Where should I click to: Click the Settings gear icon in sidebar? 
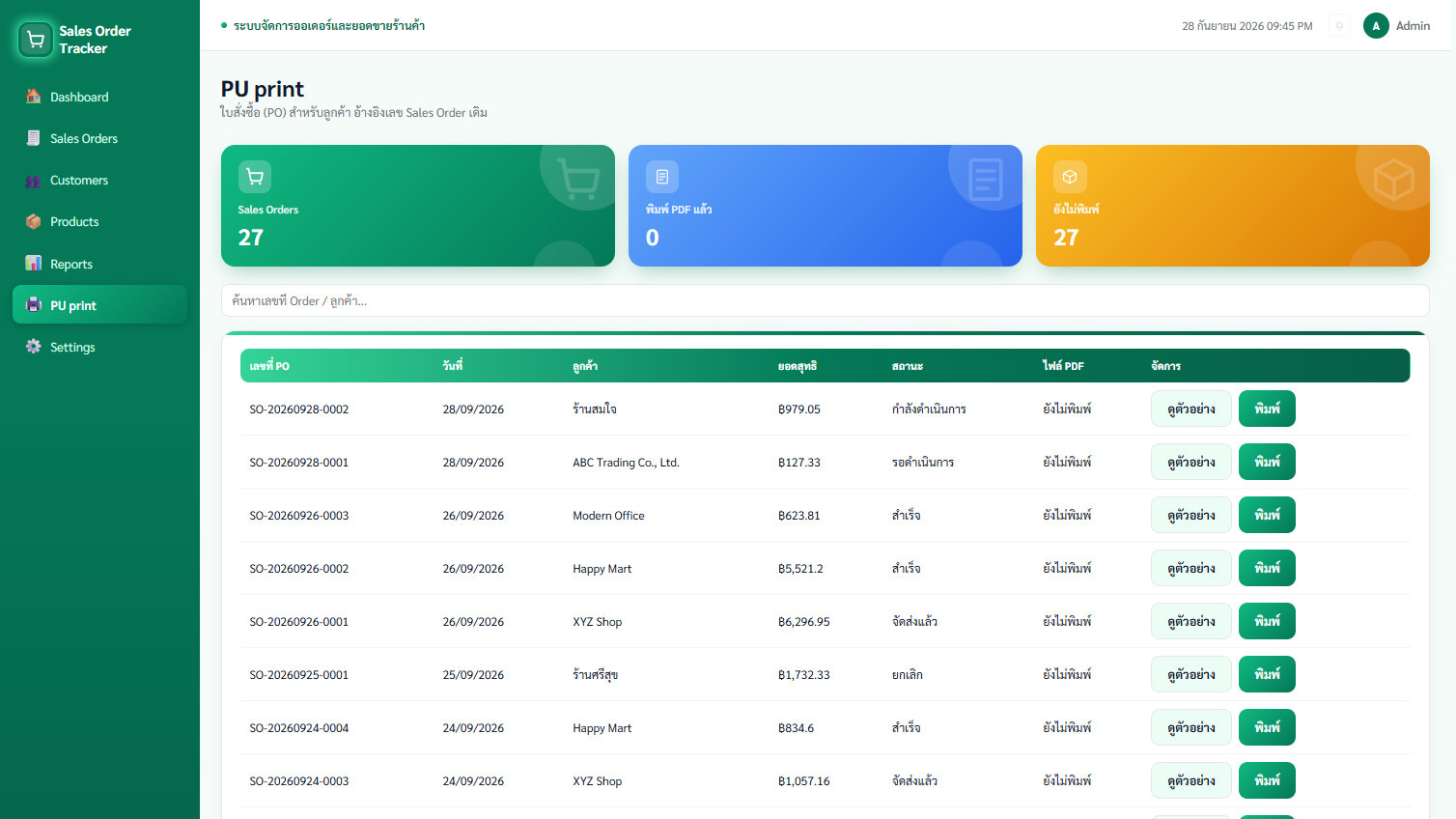coord(34,347)
